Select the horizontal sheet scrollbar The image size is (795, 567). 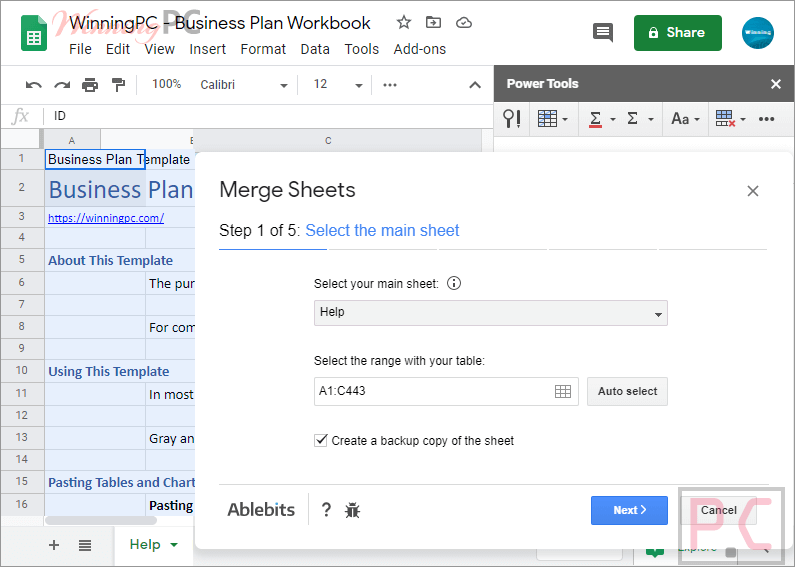pyautogui.click(x=101, y=520)
